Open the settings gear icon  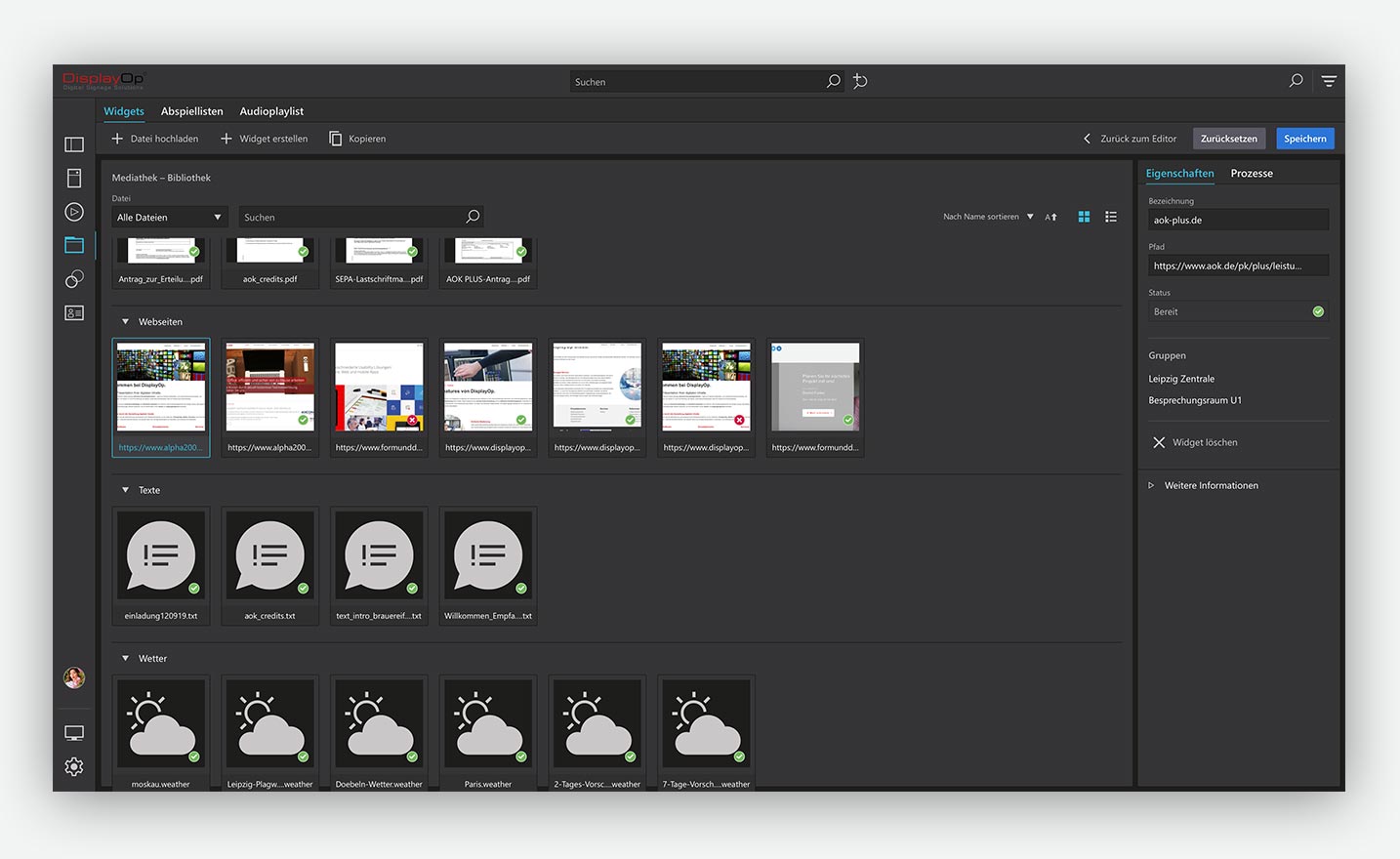pos(74,767)
